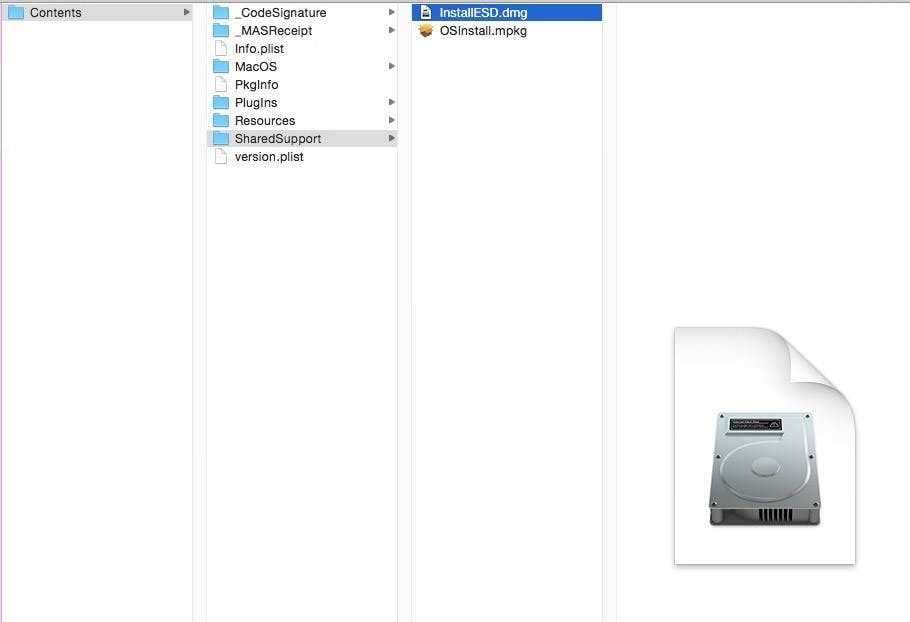Click the InstallESD.dmg disk image icon
The height and width of the screenshot is (622, 910).
pos(426,12)
